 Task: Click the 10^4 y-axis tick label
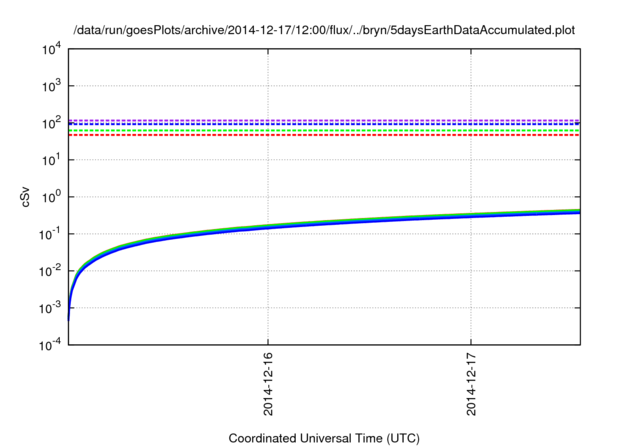[x=52, y=49]
